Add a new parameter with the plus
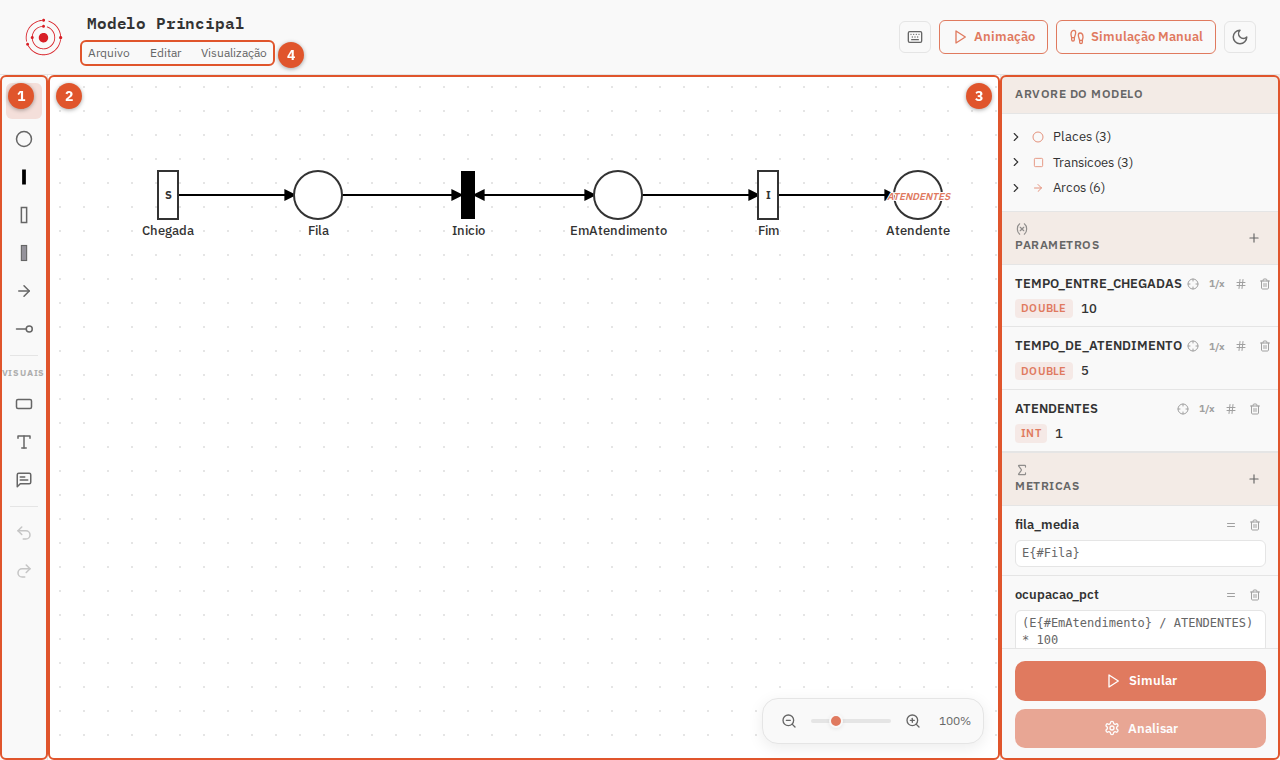Viewport: 1280px width, 760px height. 1254,238
